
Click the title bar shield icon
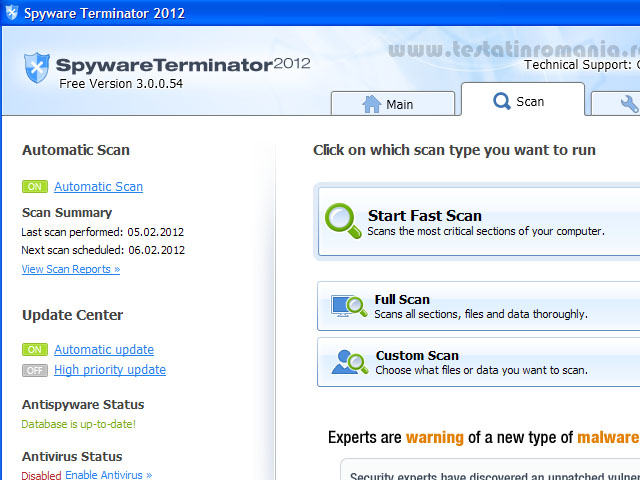click(x=12, y=13)
